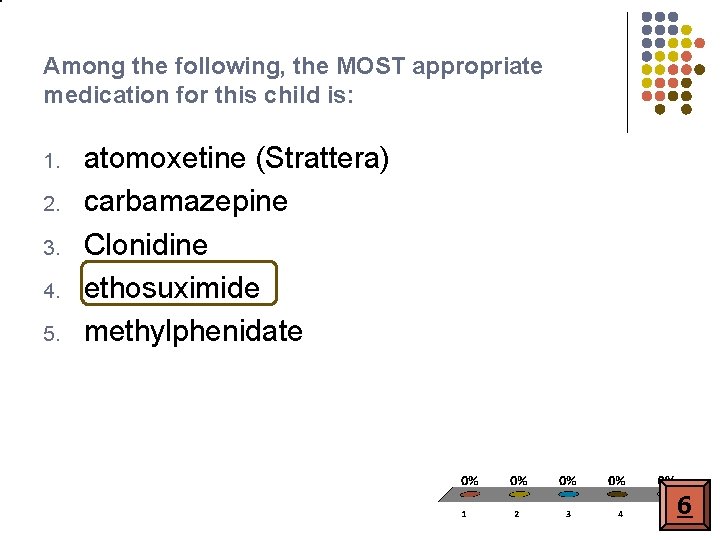Click the list number 1 beside atomoxetine
The image size is (720, 540).
[x=52, y=162]
